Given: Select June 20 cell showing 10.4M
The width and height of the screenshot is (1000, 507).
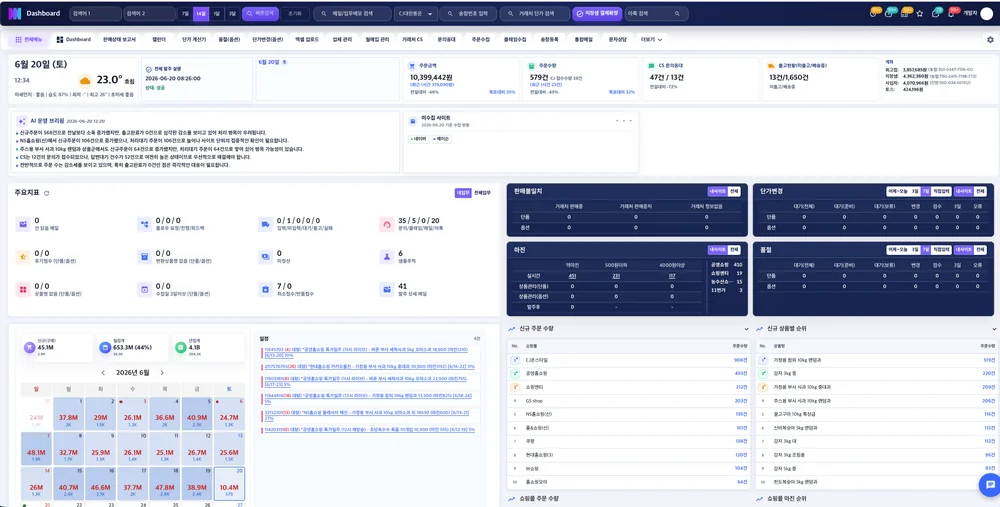Looking at the screenshot, I should (229, 485).
